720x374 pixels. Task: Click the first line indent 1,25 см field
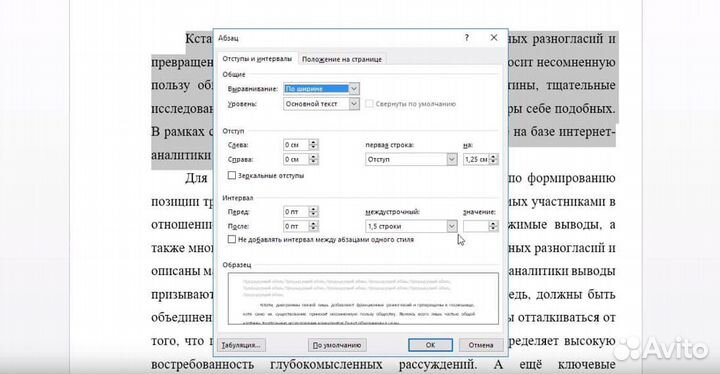[x=476, y=159]
